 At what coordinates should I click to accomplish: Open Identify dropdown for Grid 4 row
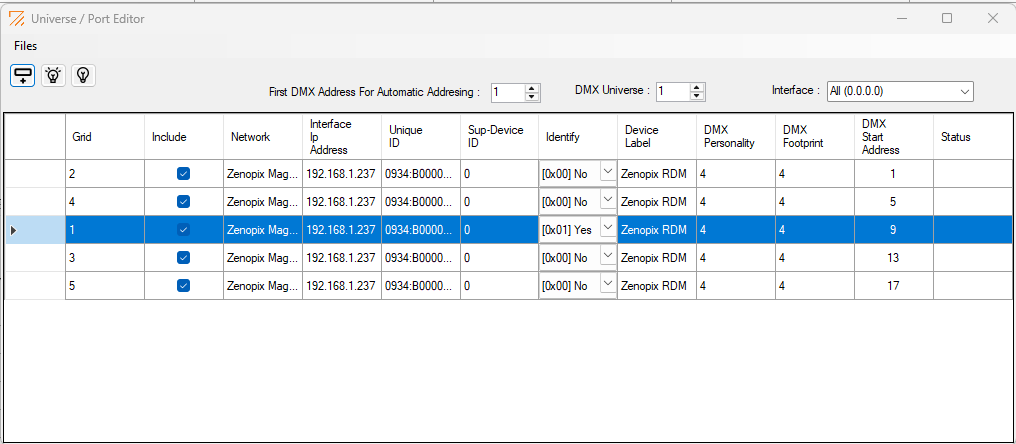(x=608, y=200)
